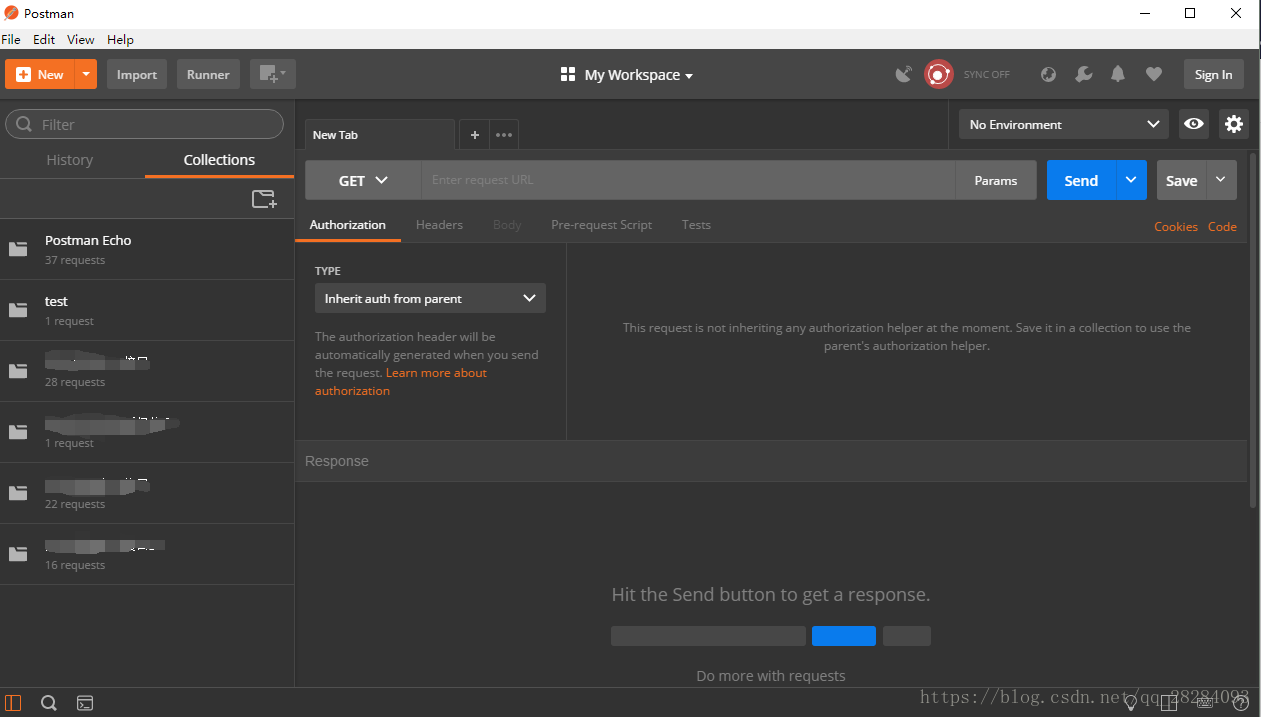Open manage environments gear icon
Viewport: 1261px width, 717px height.
1234,124
